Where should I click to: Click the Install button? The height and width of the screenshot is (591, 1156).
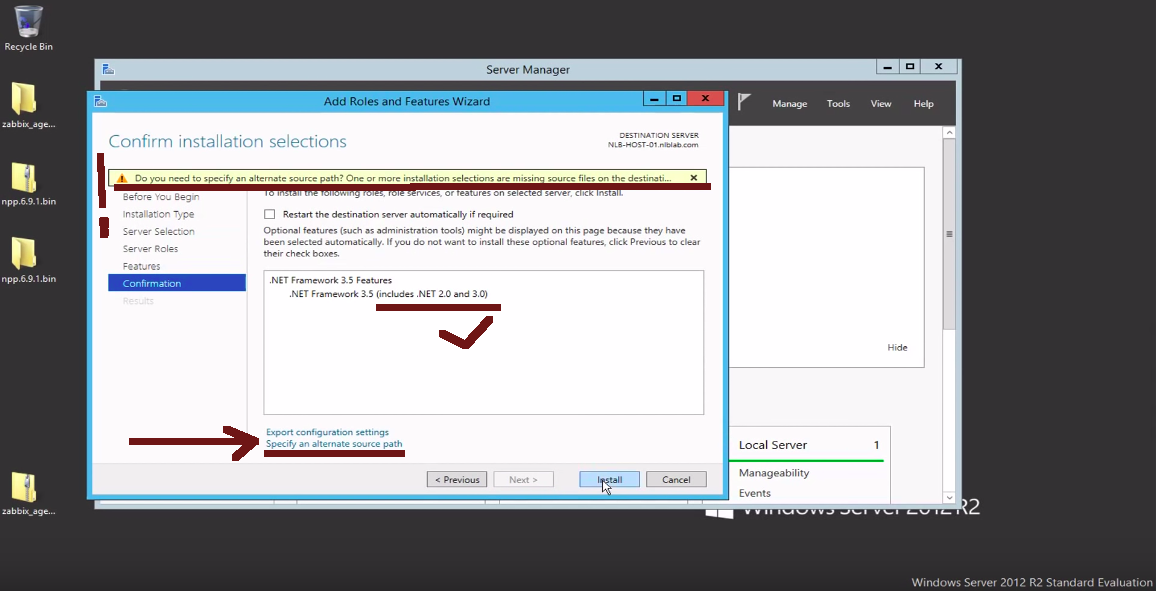(609, 480)
